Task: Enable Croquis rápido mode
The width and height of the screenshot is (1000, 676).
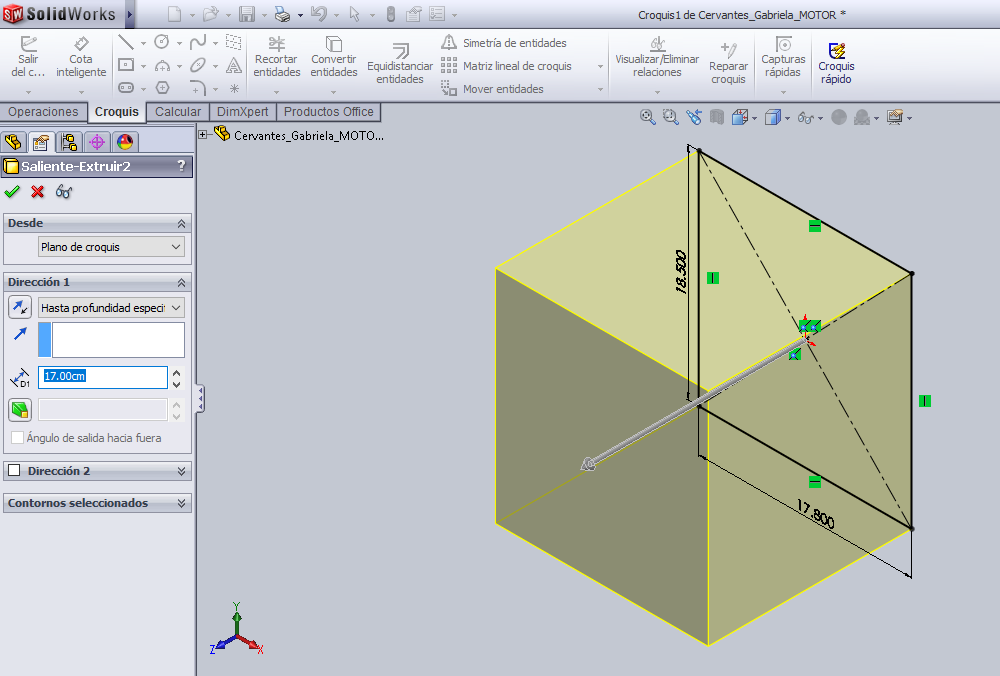Action: pos(836,61)
